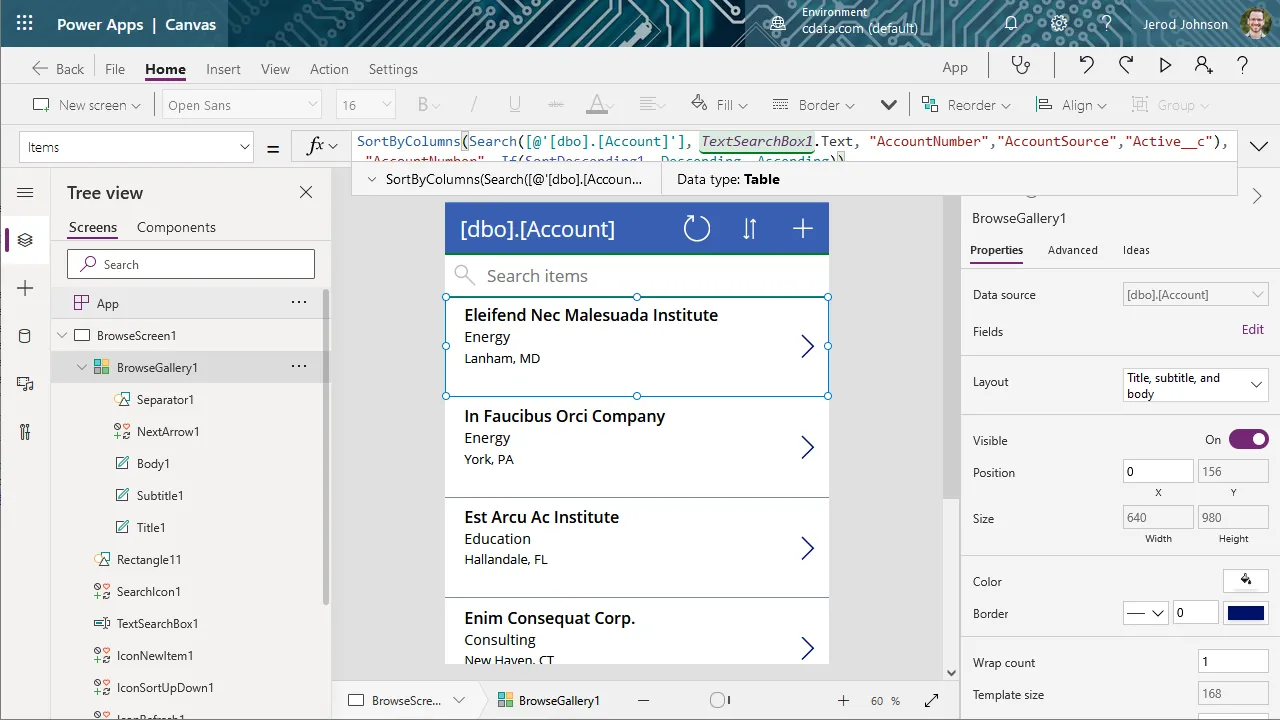Open the Data pane (cylinder icon)
The width and height of the screenshot is (1280, 720).
(24, 336)
